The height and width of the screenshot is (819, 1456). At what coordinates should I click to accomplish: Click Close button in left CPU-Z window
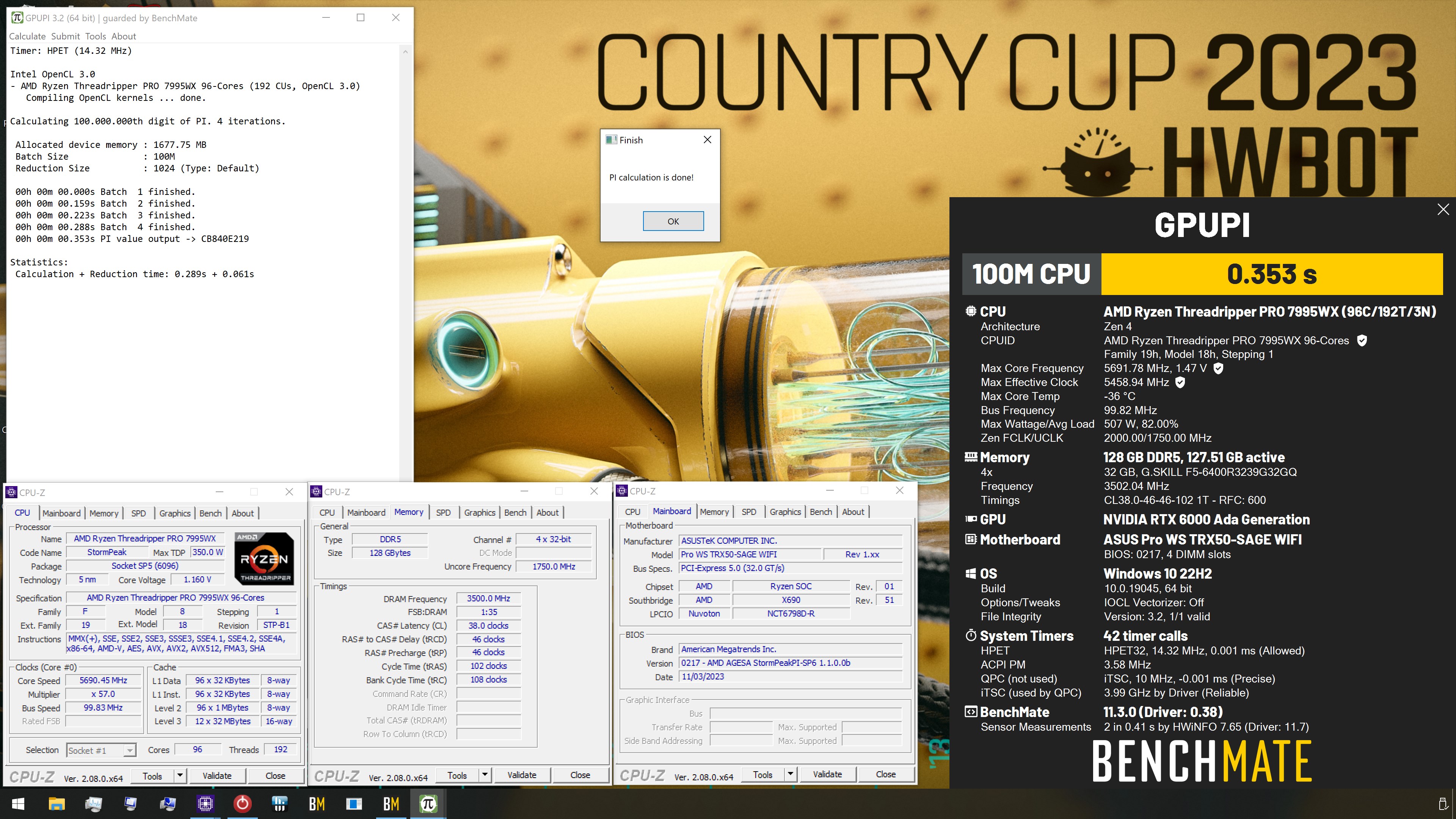pos(275,775)
